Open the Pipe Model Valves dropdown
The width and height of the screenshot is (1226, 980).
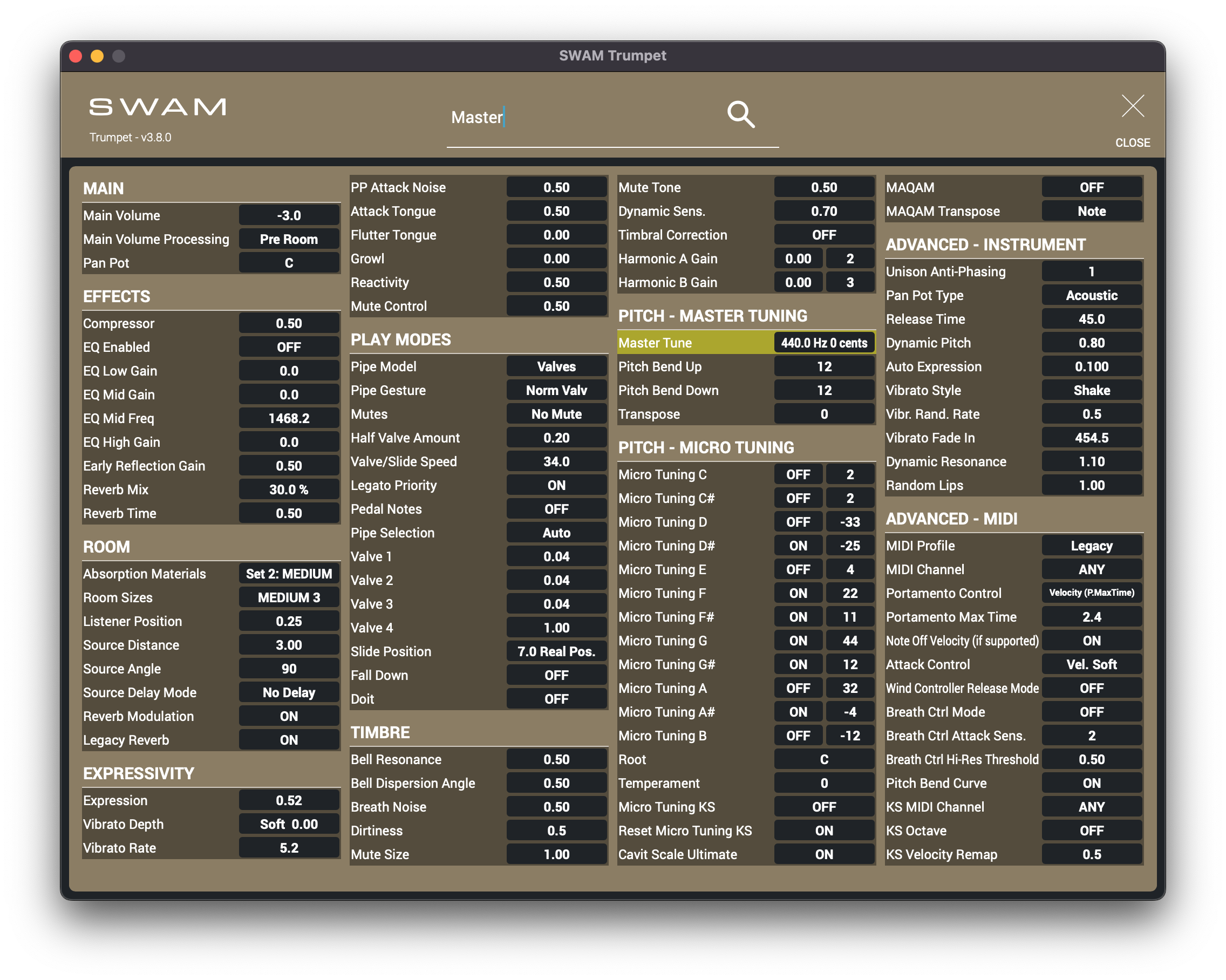tap(556, 367)
